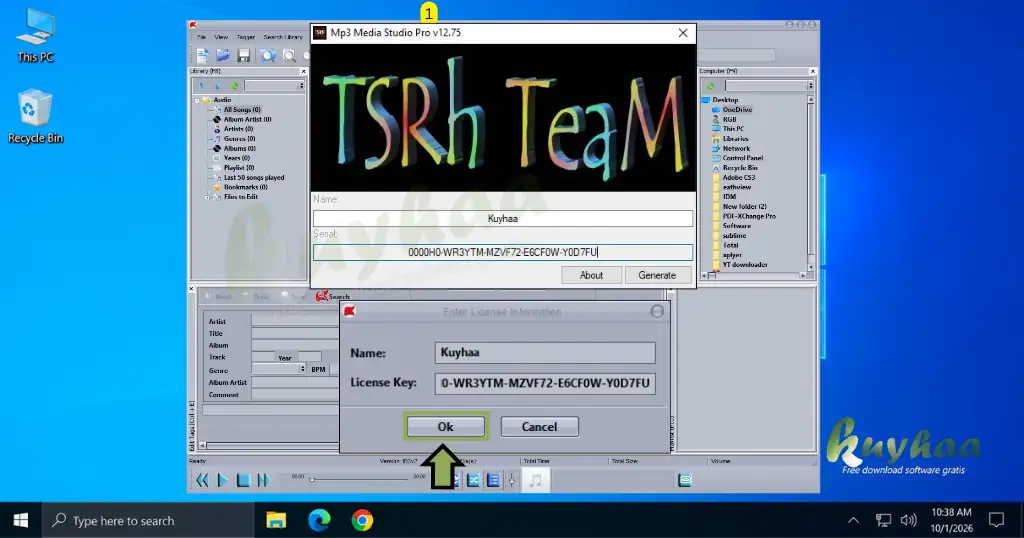Click the volume slider icon in player bar
This screenshot has height=538, width=1024.
pyautogui.click(x=511, y=481)
